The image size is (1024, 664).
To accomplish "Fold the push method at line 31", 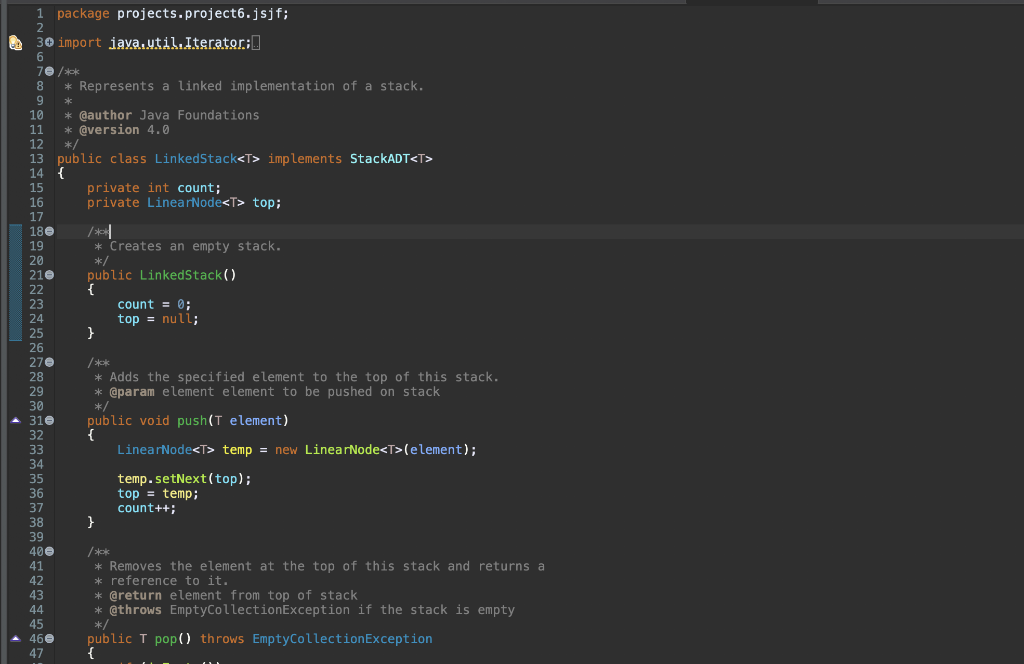I will point(50,420).
